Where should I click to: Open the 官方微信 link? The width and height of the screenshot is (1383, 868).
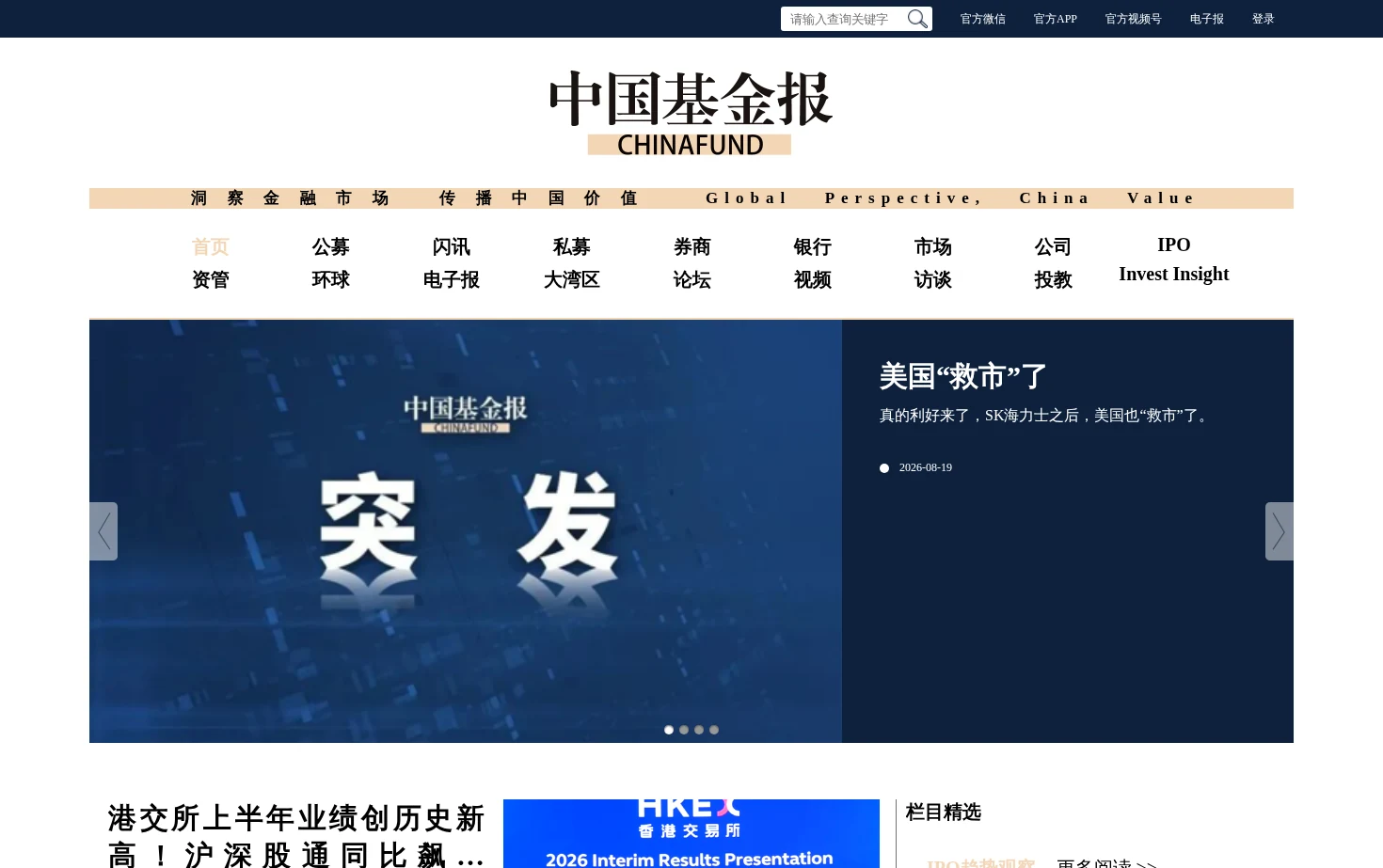(983, 19)
